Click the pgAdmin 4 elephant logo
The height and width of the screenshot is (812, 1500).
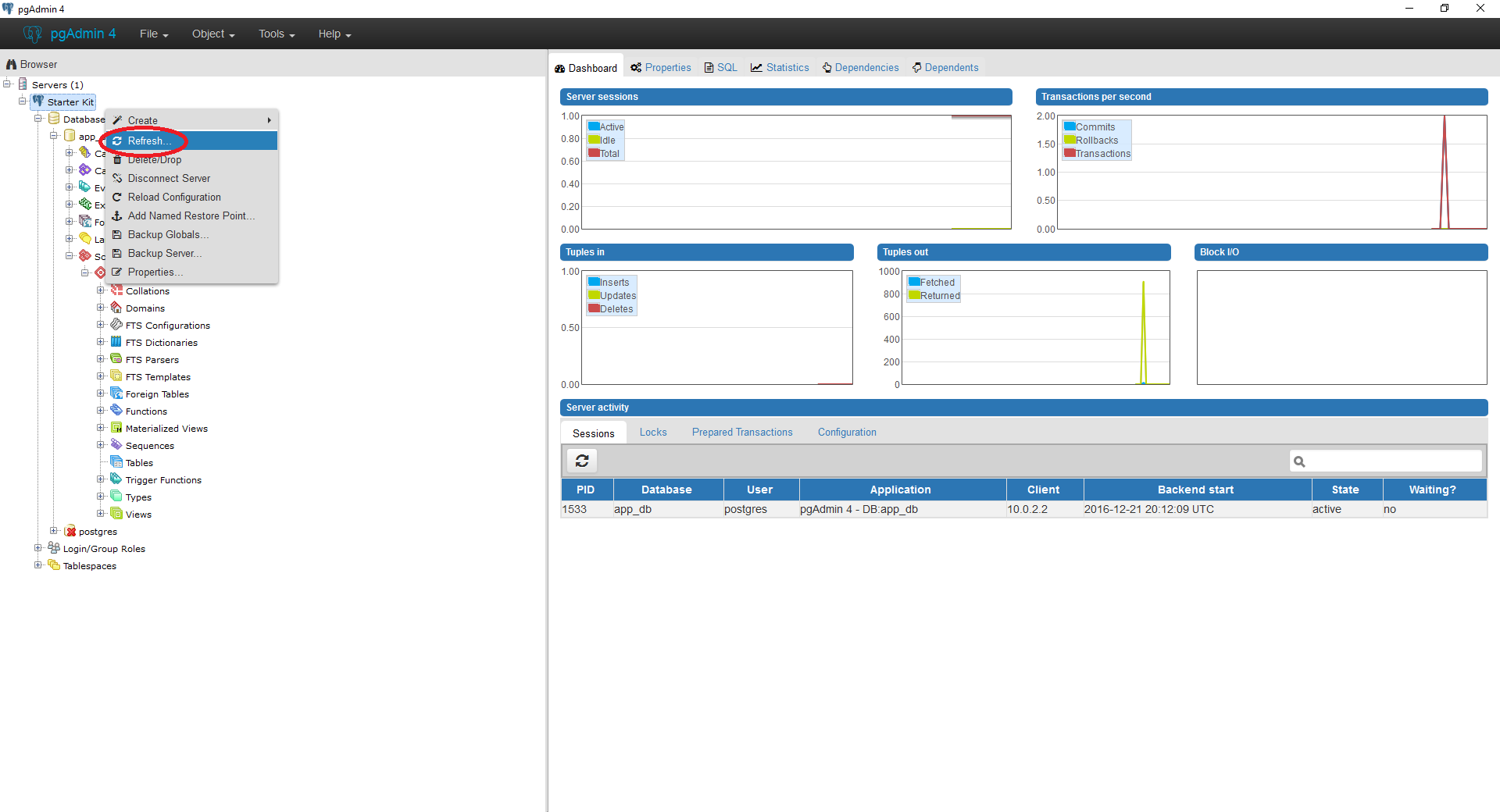click(x=33, y=34)
